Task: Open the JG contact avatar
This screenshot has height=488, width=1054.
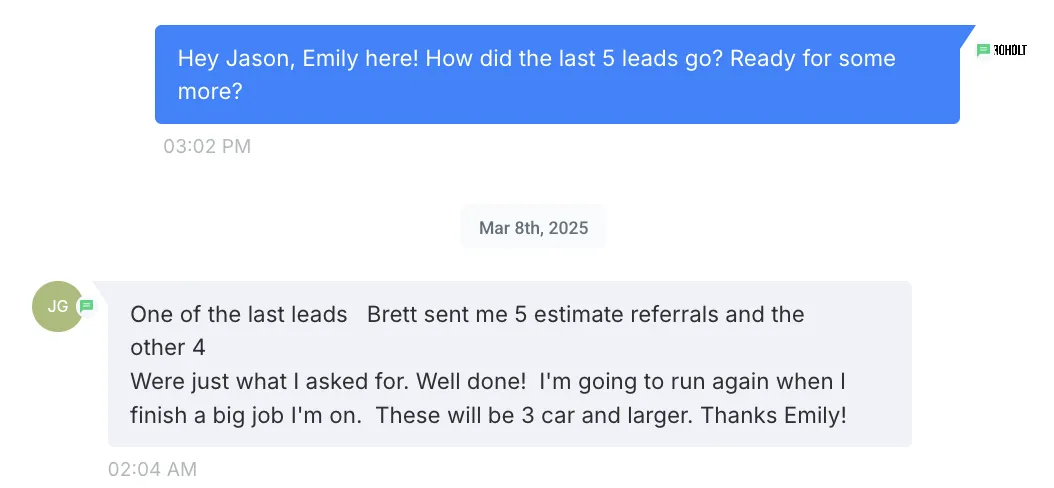Action: click(57, 307)
